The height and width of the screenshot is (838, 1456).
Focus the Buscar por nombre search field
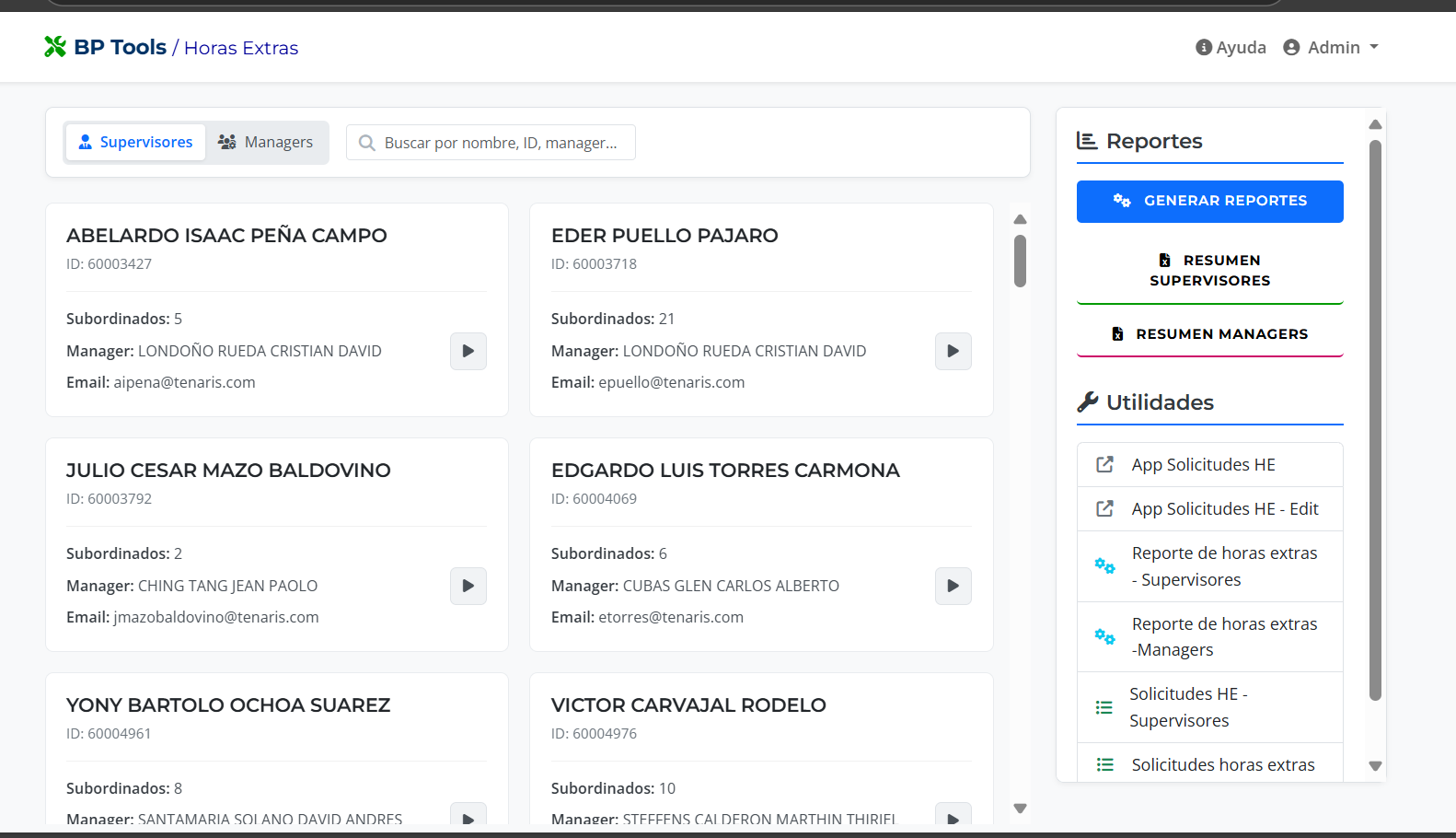tap(491, 143)
